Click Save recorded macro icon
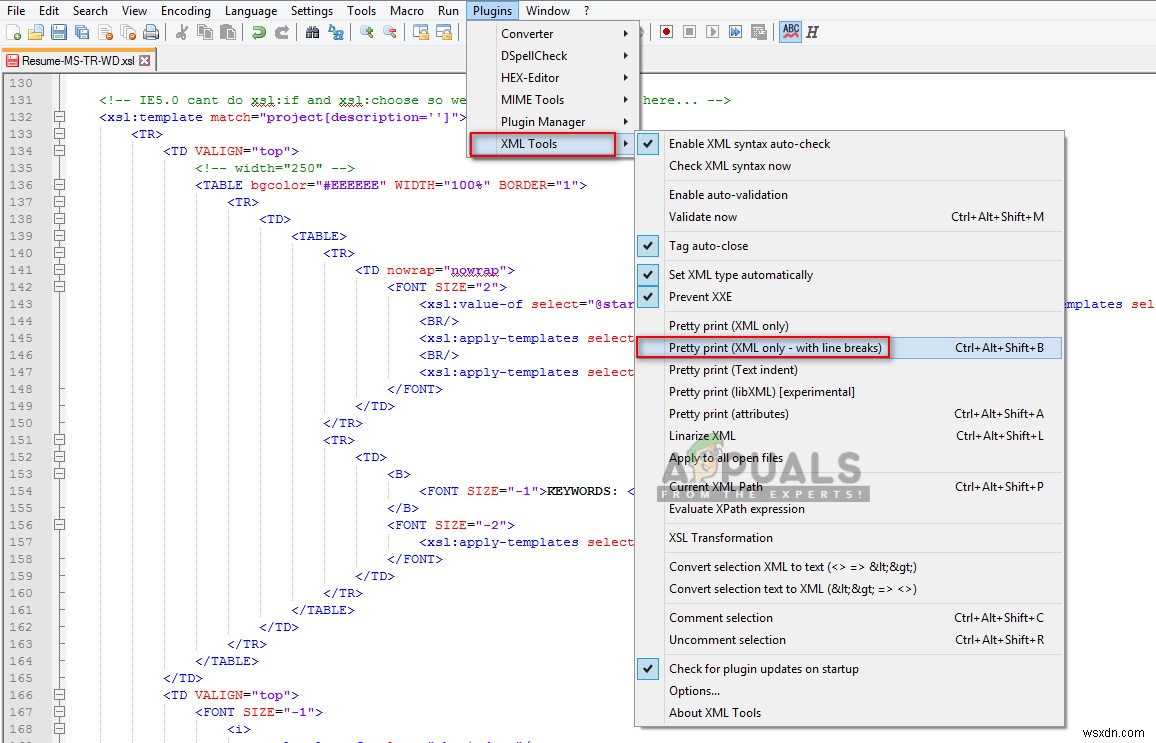The width and height of the screenshot is (1156, 743). pos(759,32)
